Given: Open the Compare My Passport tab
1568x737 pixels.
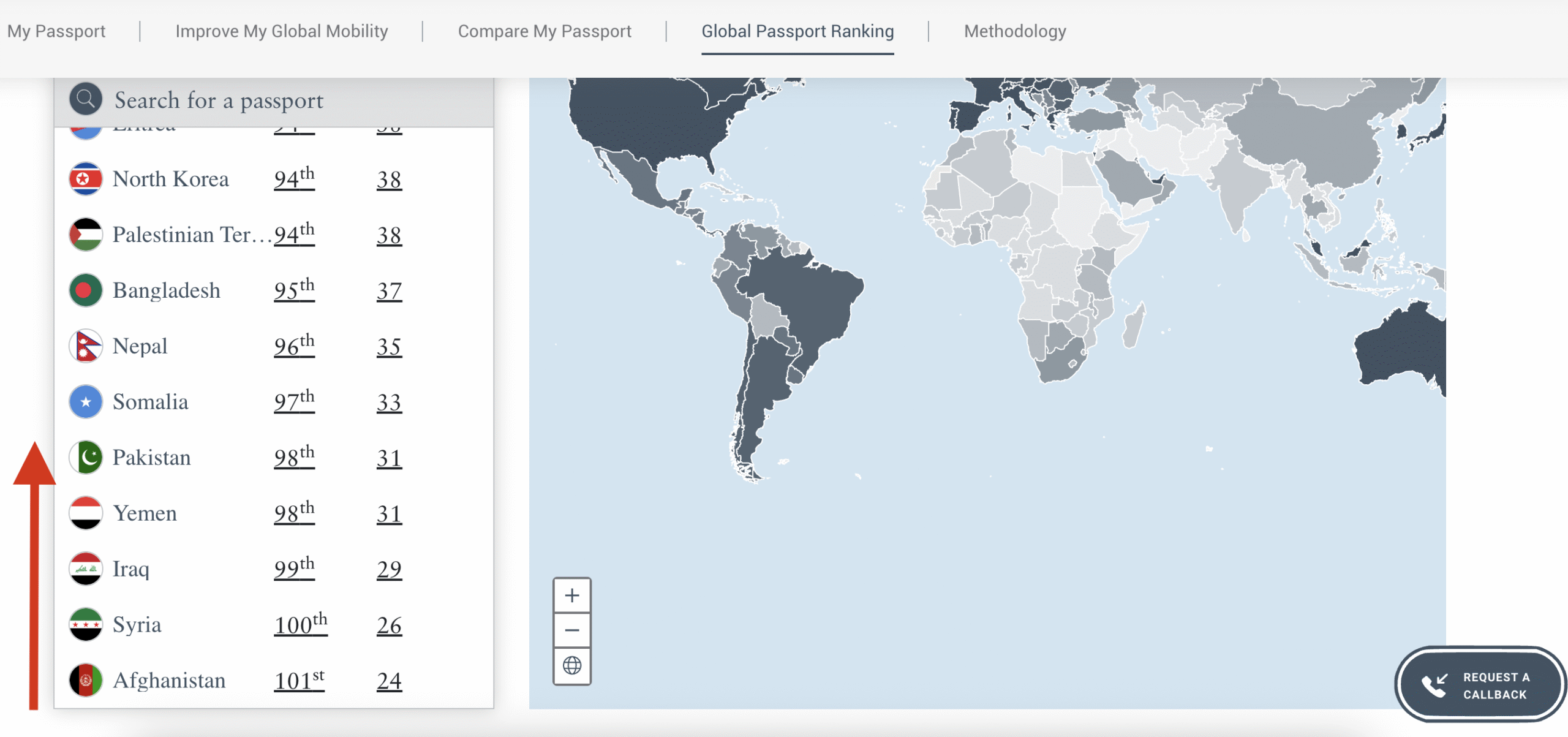Looking at the screenshot, I should [545, 31].
